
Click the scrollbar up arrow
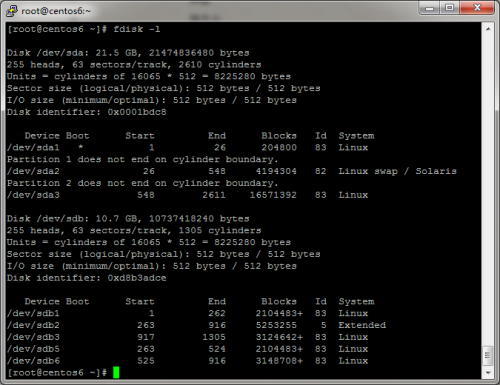488,29
